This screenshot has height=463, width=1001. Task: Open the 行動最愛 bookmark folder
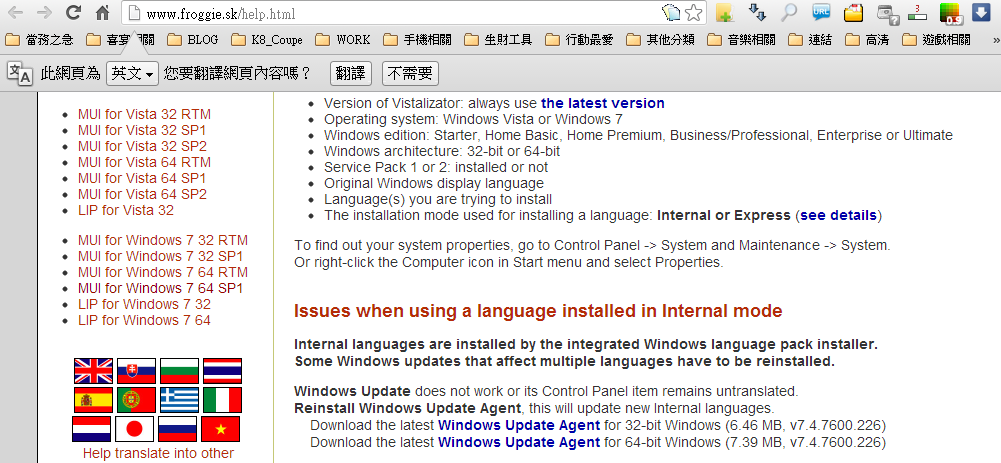point(580,40)
